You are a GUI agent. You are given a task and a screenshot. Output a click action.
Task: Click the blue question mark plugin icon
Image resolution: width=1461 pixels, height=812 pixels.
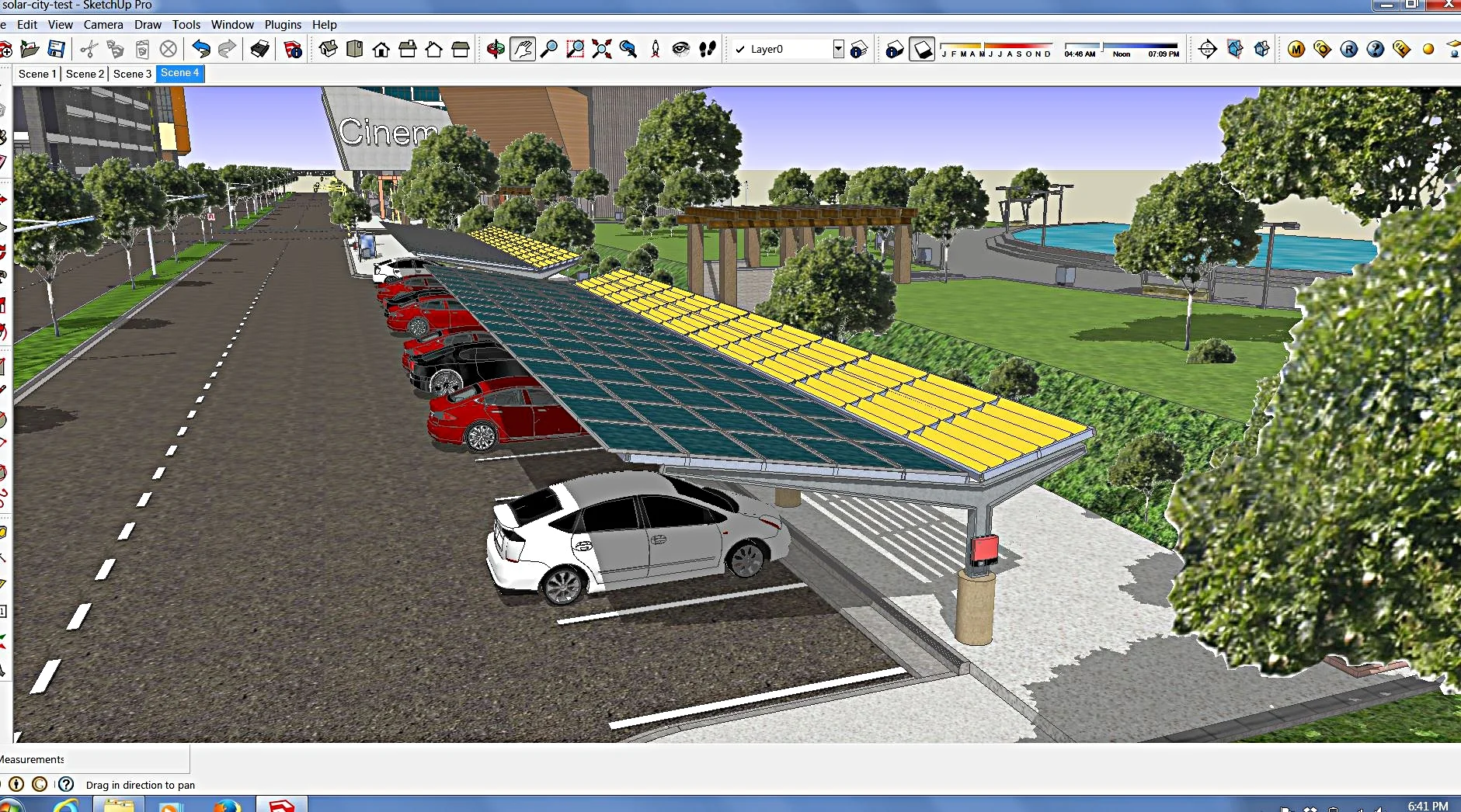point(1376,49)
